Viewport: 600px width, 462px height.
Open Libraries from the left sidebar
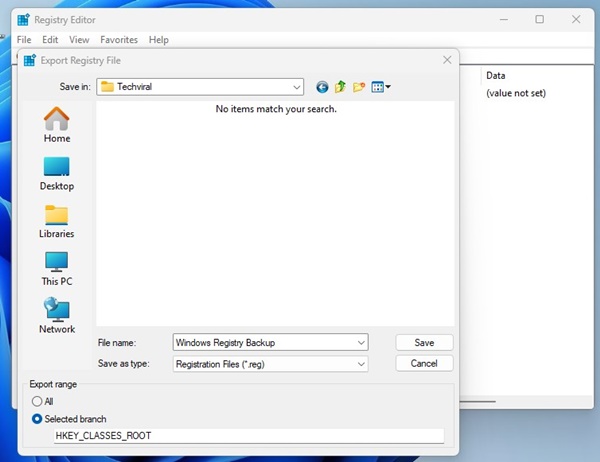point(57,220)
